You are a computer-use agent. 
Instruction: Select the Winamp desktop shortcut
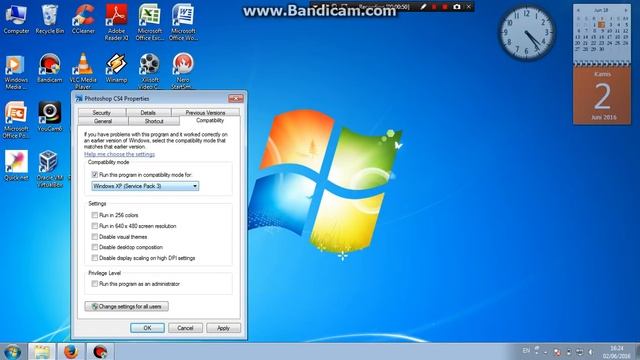116,68
